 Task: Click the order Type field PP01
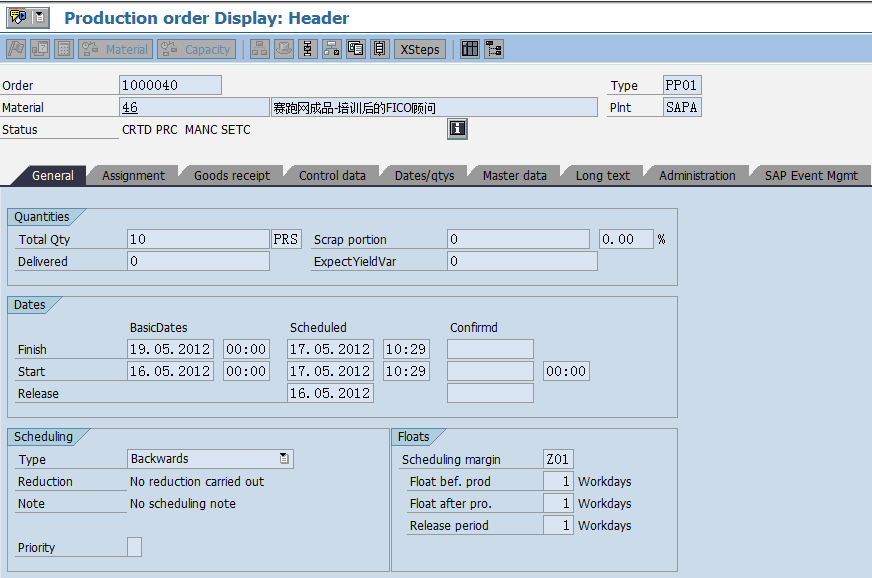[x=682, y=85]
